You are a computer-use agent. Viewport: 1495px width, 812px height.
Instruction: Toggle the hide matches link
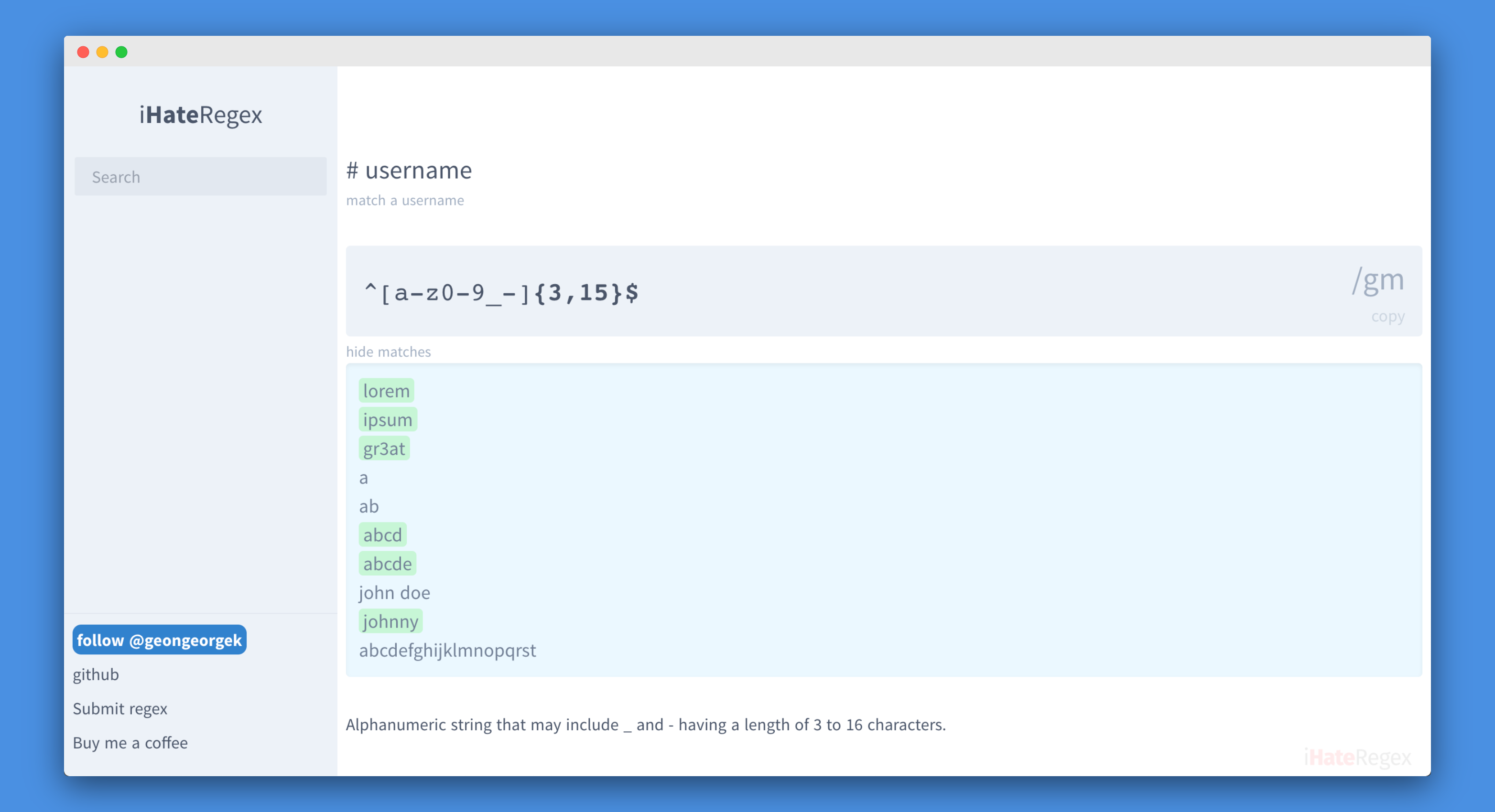click(388, 352)
